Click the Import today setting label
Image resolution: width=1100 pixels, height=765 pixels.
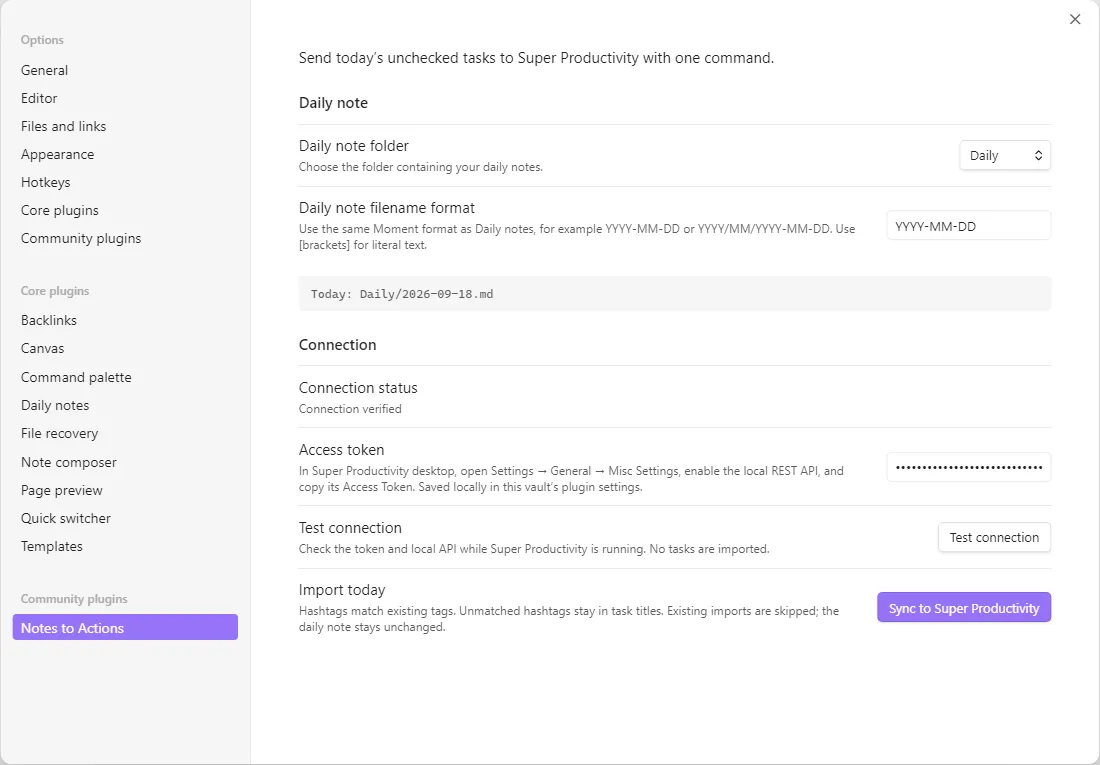(342, 590)
